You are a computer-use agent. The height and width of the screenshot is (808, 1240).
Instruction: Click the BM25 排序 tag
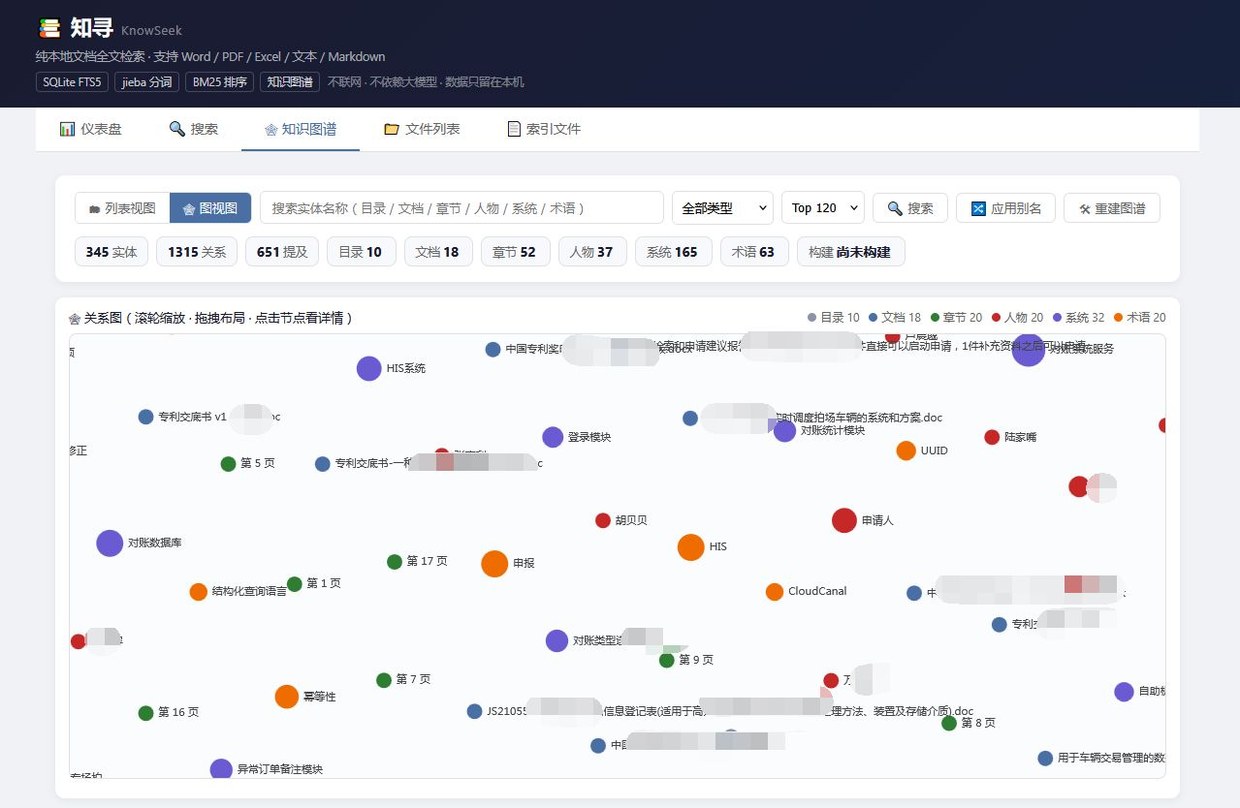pos(219,82)
